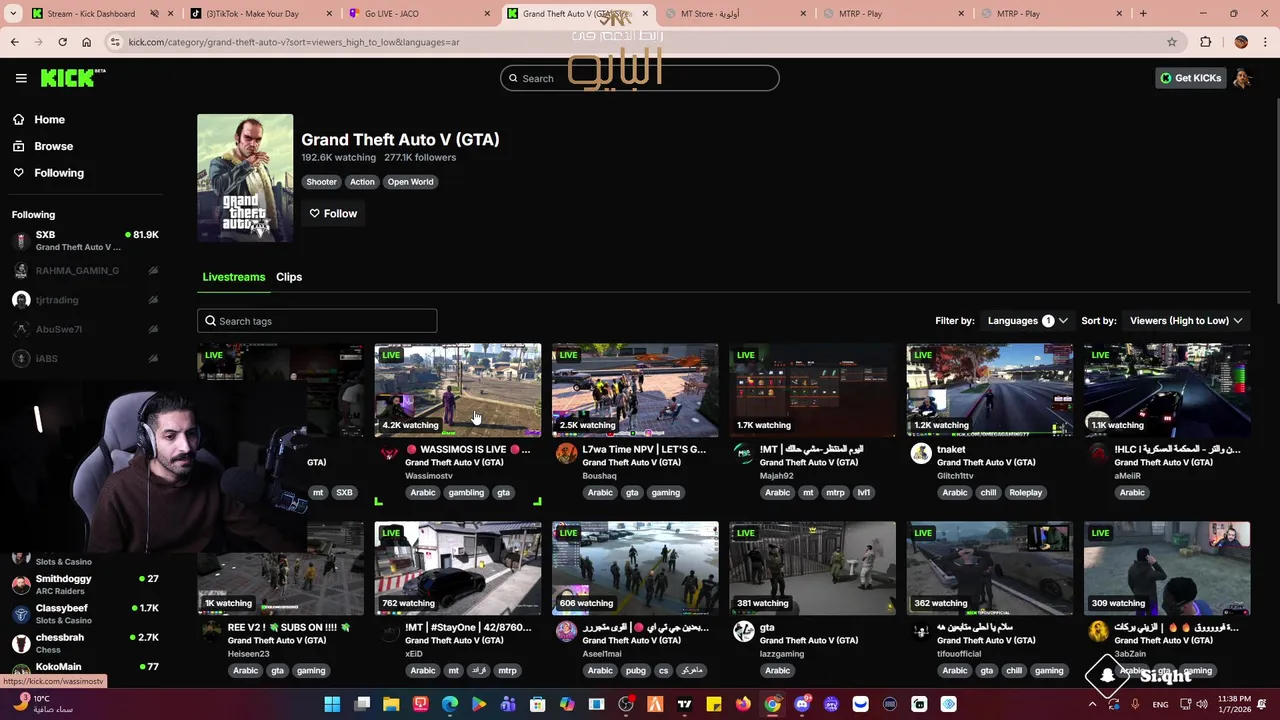
Task: Click the gambling tag under Wassimostv
Action: 466,493
